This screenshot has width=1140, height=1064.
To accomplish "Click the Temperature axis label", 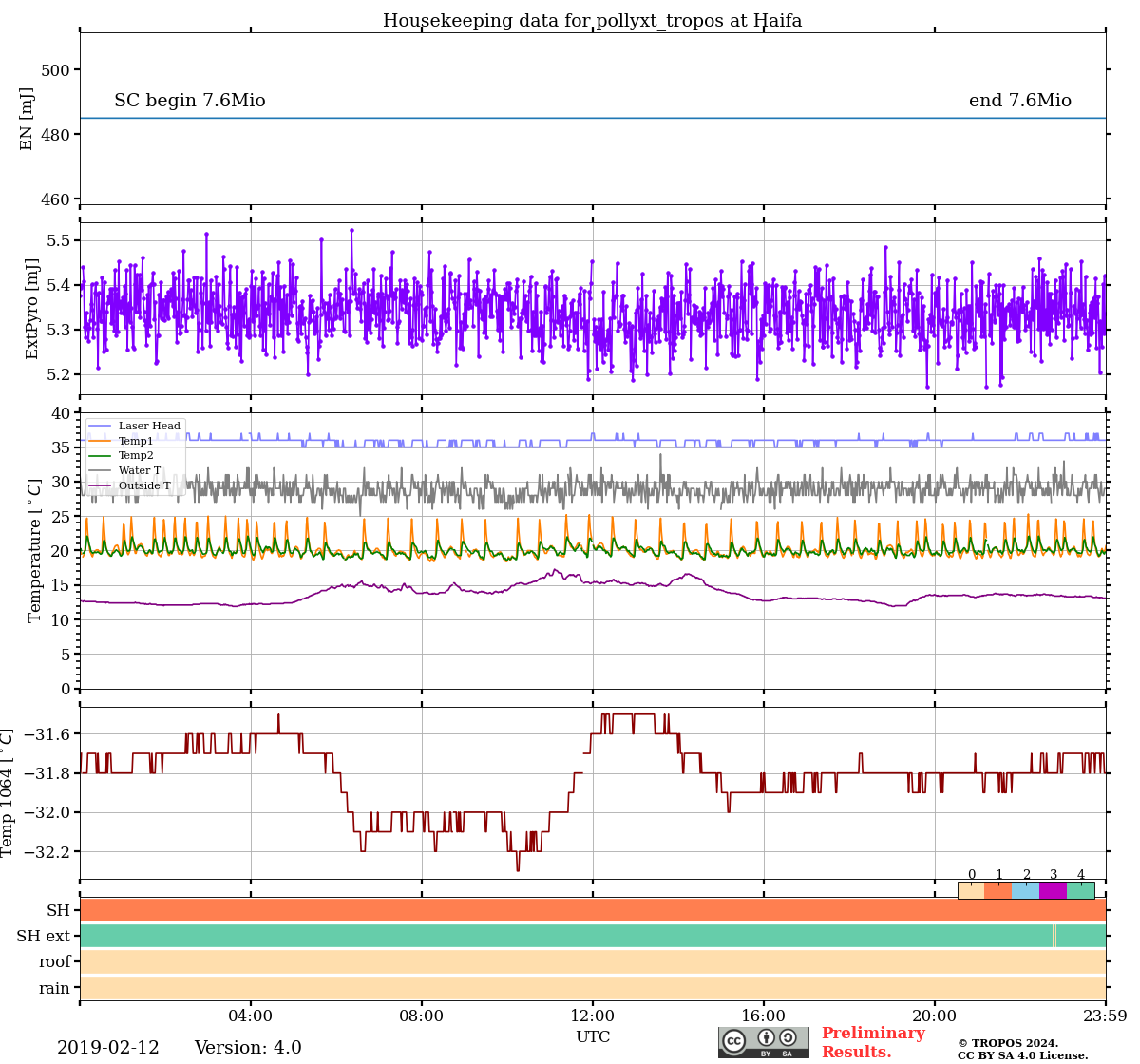I will 35,551.
